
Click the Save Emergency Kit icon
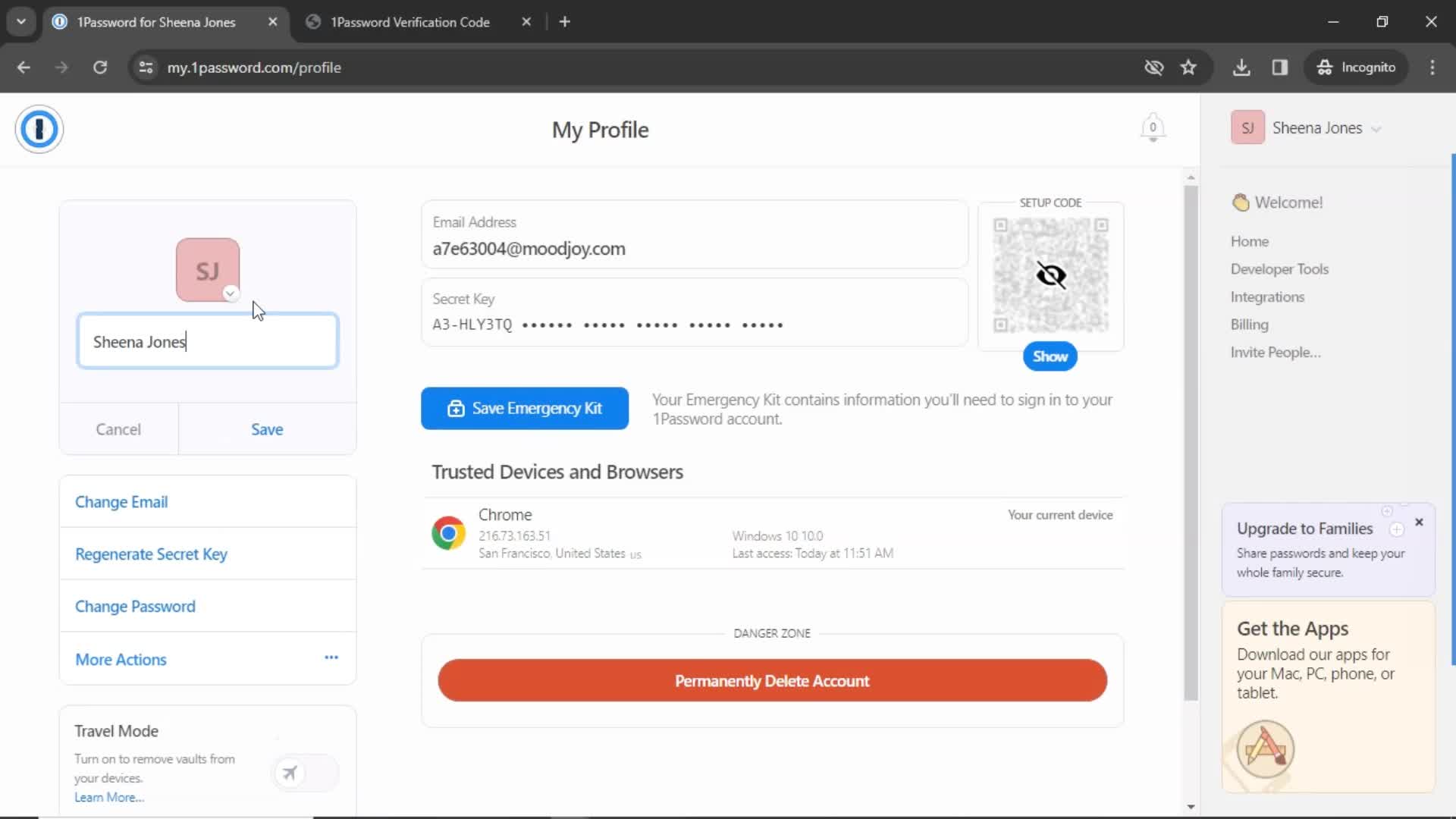coord(455,408)
